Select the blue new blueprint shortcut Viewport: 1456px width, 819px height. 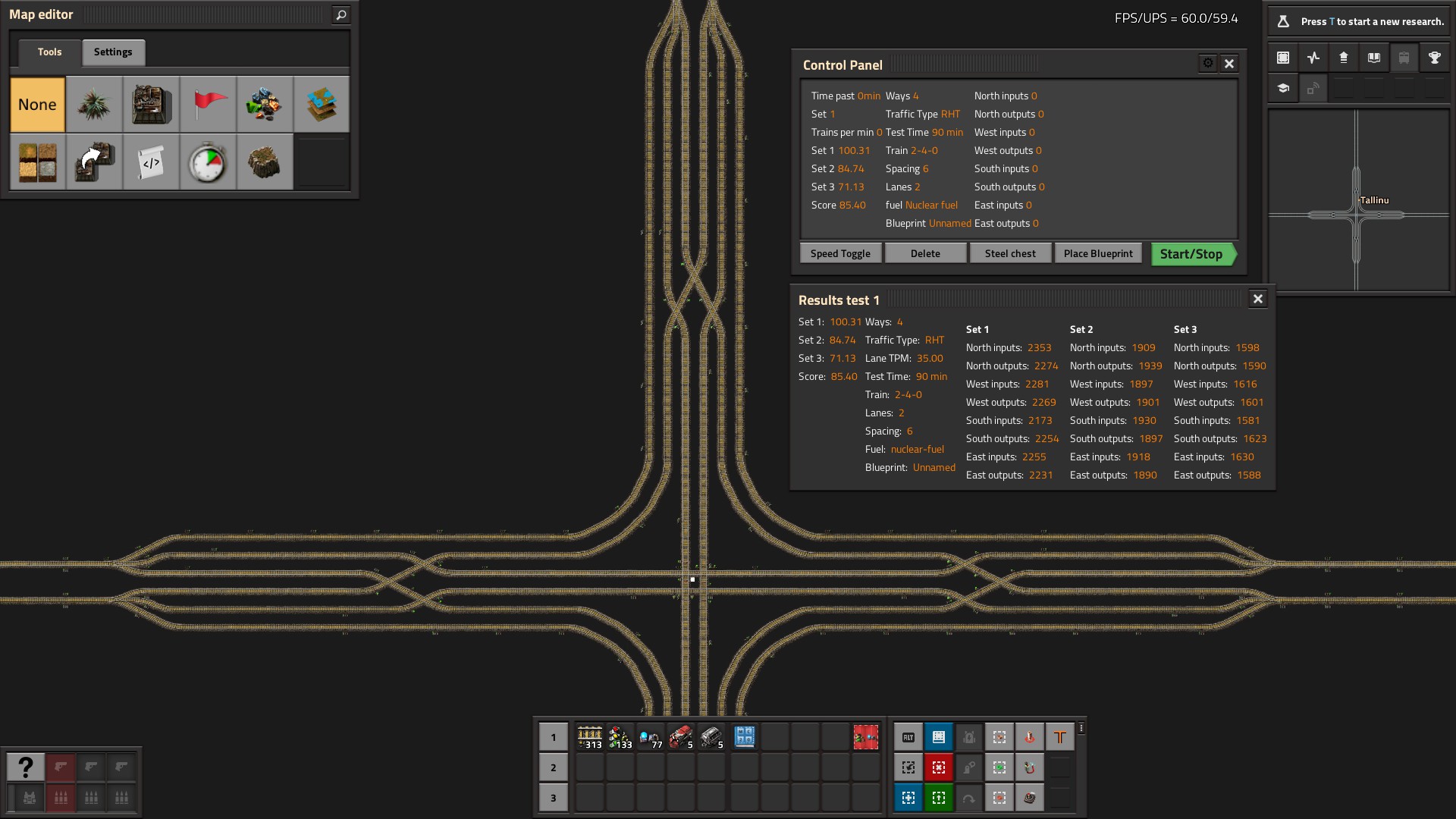tap(908, 798)
